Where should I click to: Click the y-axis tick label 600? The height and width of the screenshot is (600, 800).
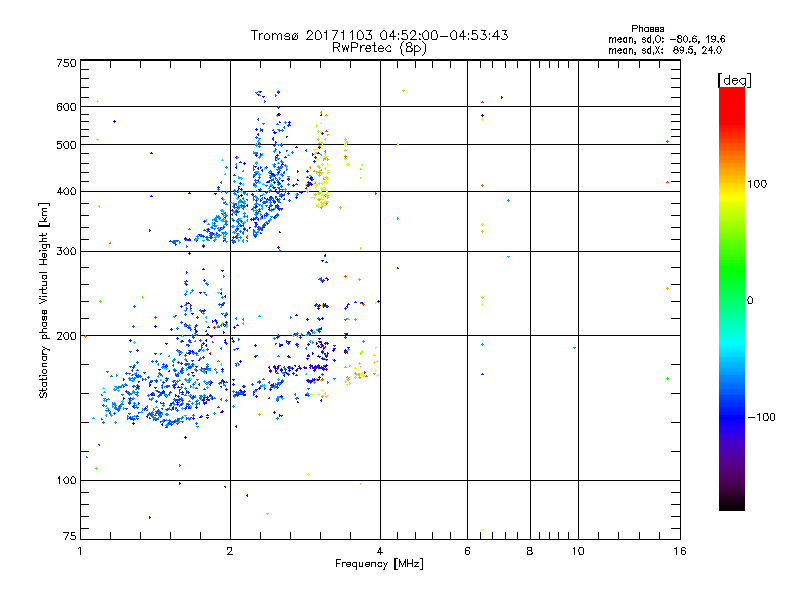[66, 107]
